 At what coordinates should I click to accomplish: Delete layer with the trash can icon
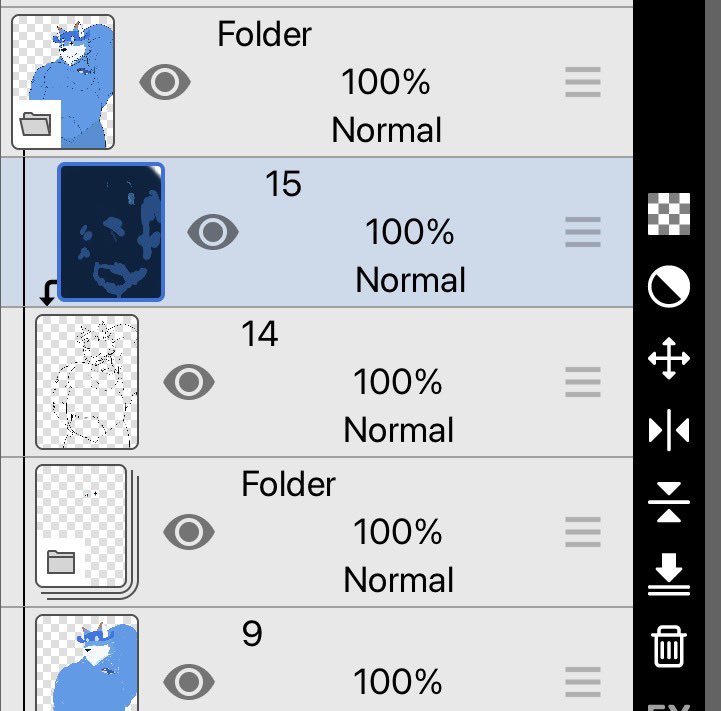tap(669, 646)
